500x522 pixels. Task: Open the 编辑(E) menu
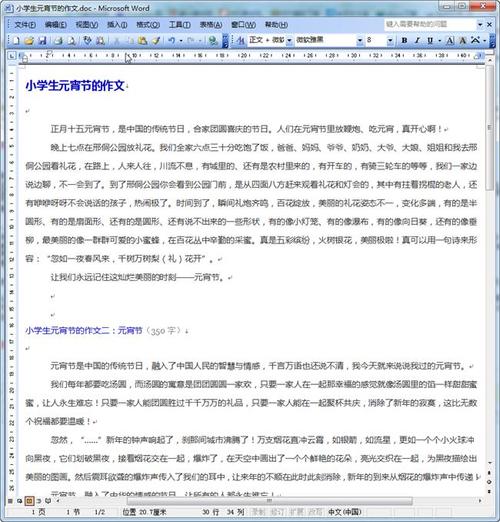[x=55, y=25]
